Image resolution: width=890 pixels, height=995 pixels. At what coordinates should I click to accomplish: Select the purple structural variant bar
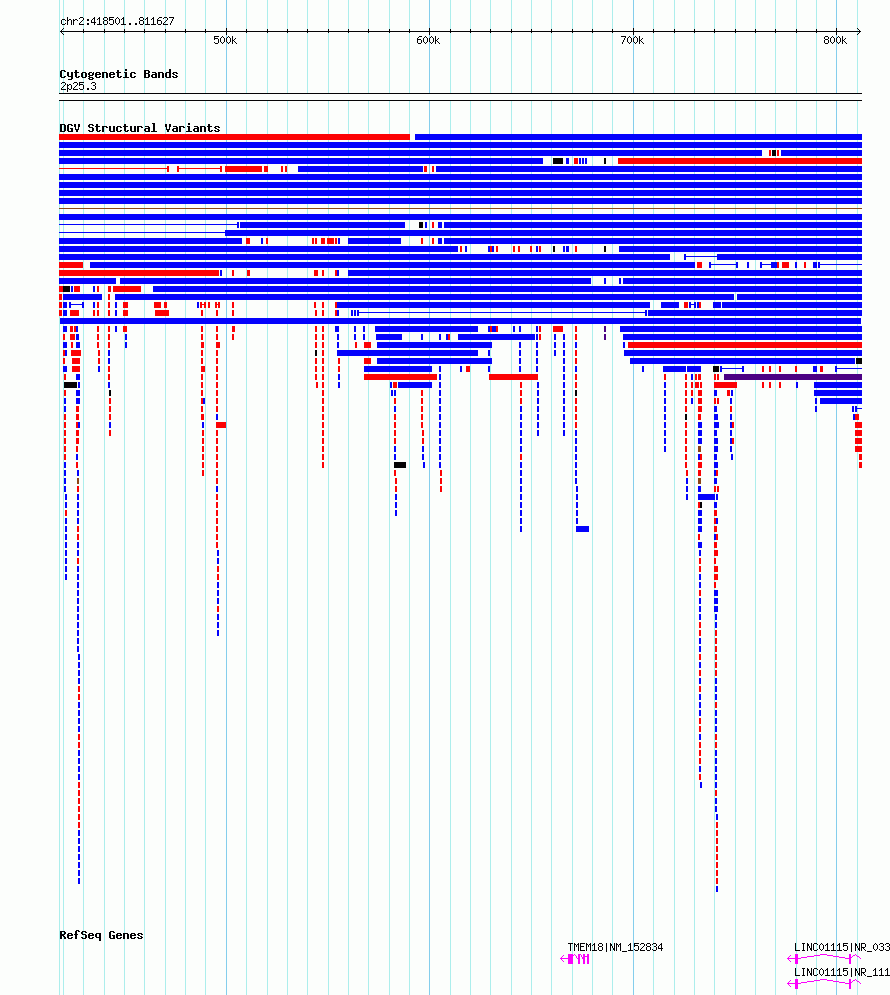click(x=793, y=377)
